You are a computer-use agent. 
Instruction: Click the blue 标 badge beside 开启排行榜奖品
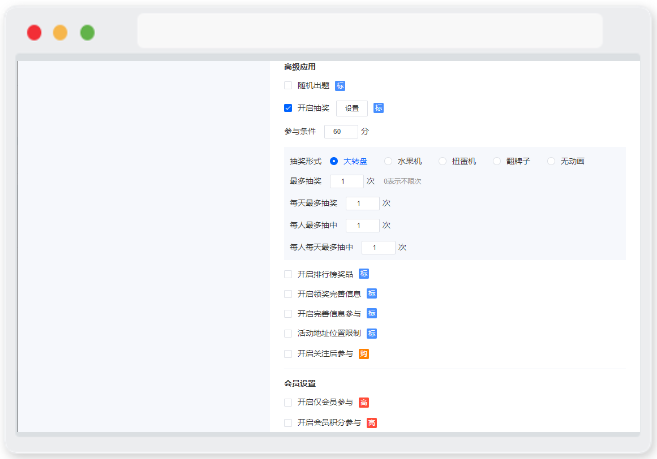click(x=364, y=274)
